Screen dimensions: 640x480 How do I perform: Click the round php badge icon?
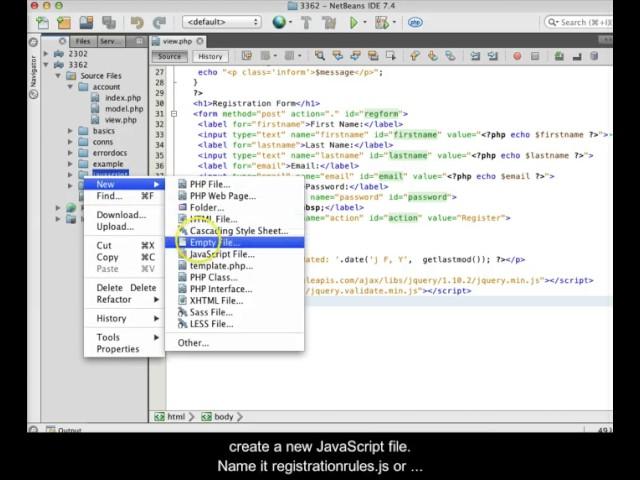[x=415, y=22]
